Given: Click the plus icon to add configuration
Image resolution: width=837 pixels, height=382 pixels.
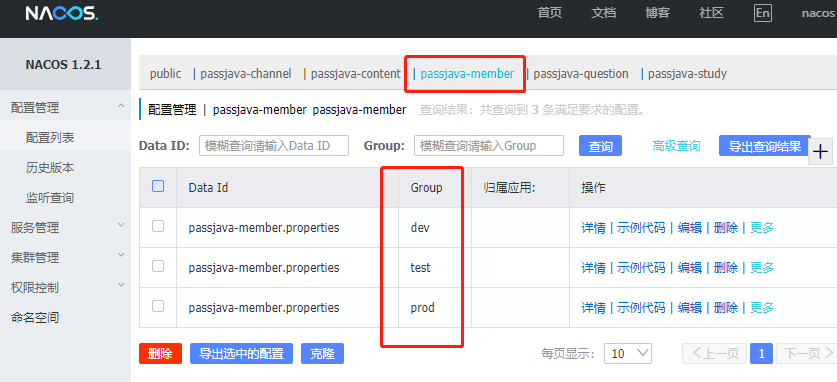Looking at the screenshot, I should (820, 152).
